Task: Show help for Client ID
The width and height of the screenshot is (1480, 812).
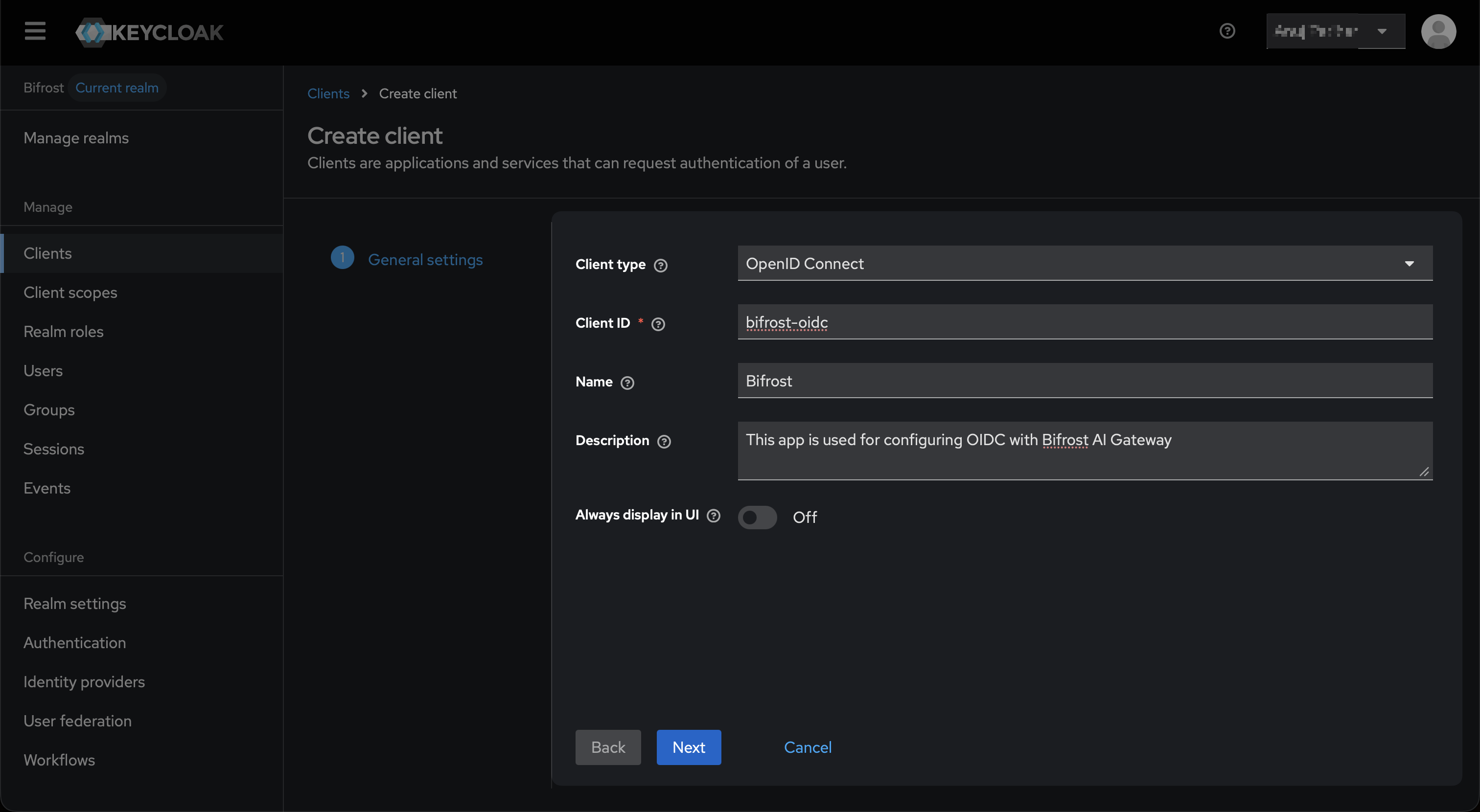Action: tap(658, 324)
